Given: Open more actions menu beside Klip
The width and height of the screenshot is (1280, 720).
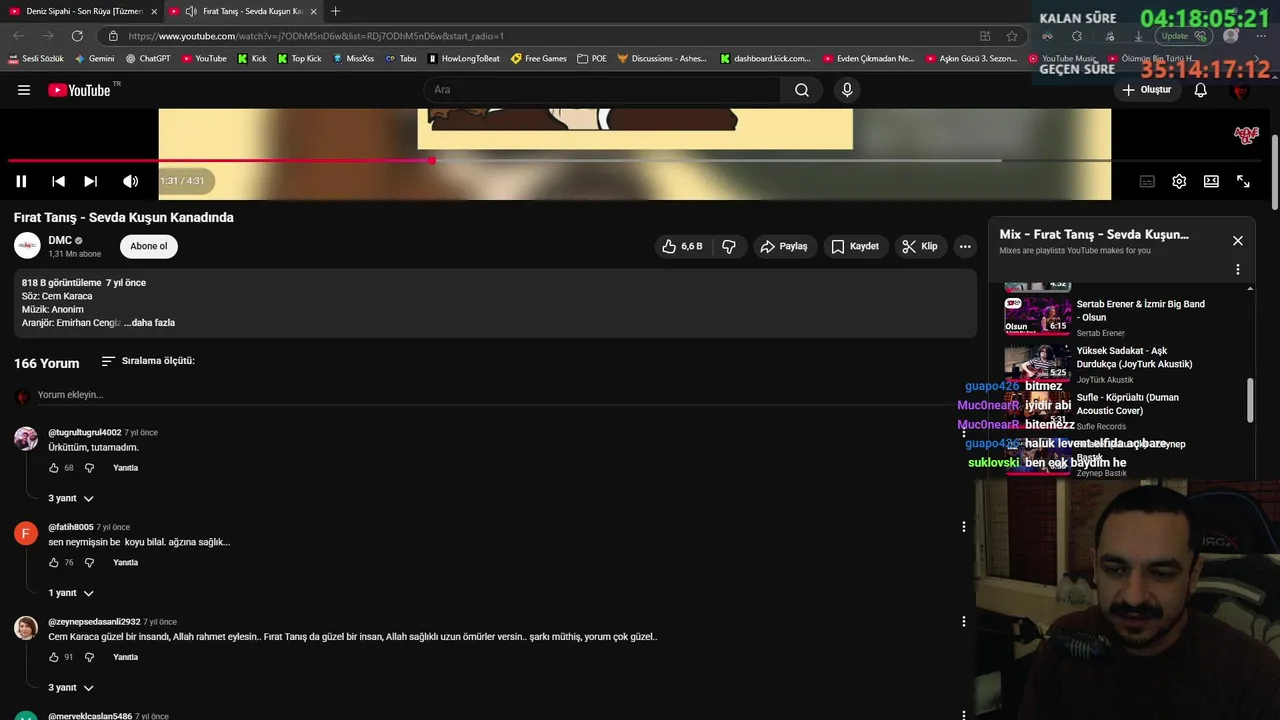Looking at the screenshot, I should tap(965, 246).
